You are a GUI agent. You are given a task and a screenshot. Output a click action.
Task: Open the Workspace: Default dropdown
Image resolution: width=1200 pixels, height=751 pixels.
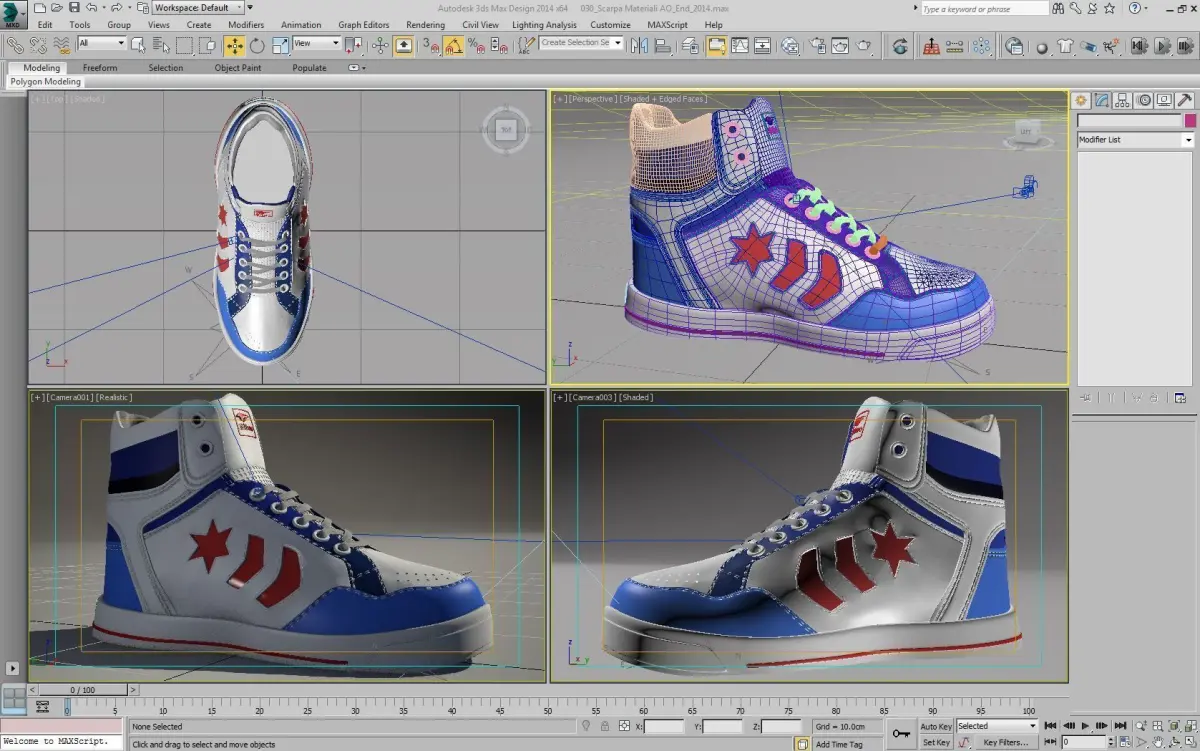click(x=197, y=7)
